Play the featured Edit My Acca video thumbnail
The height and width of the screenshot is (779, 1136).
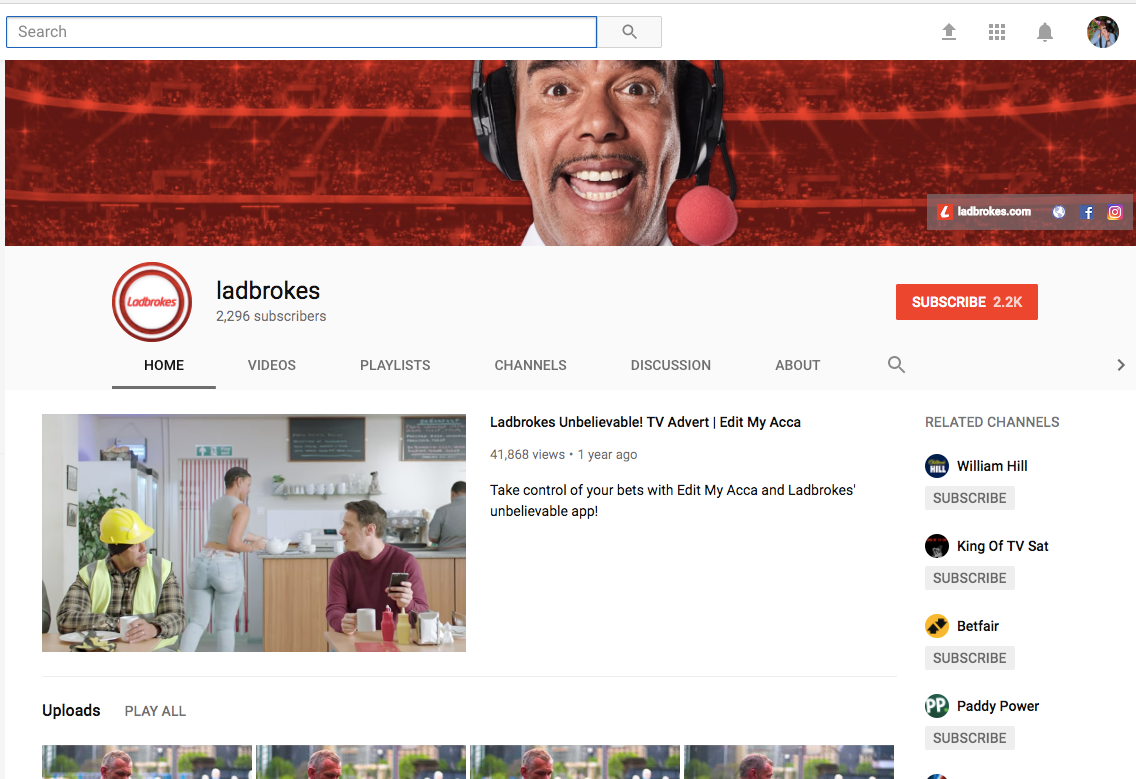(x=254, y=533)
